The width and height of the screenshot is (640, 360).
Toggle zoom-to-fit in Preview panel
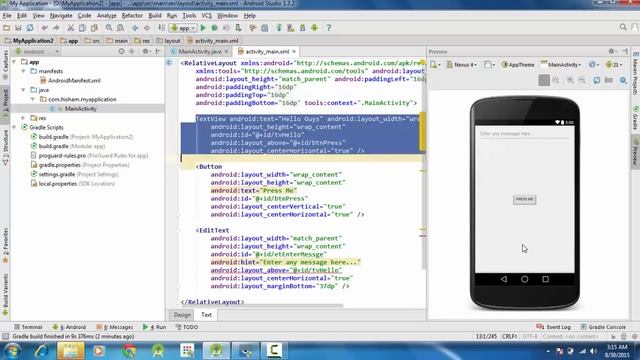[x=544, y=80]
